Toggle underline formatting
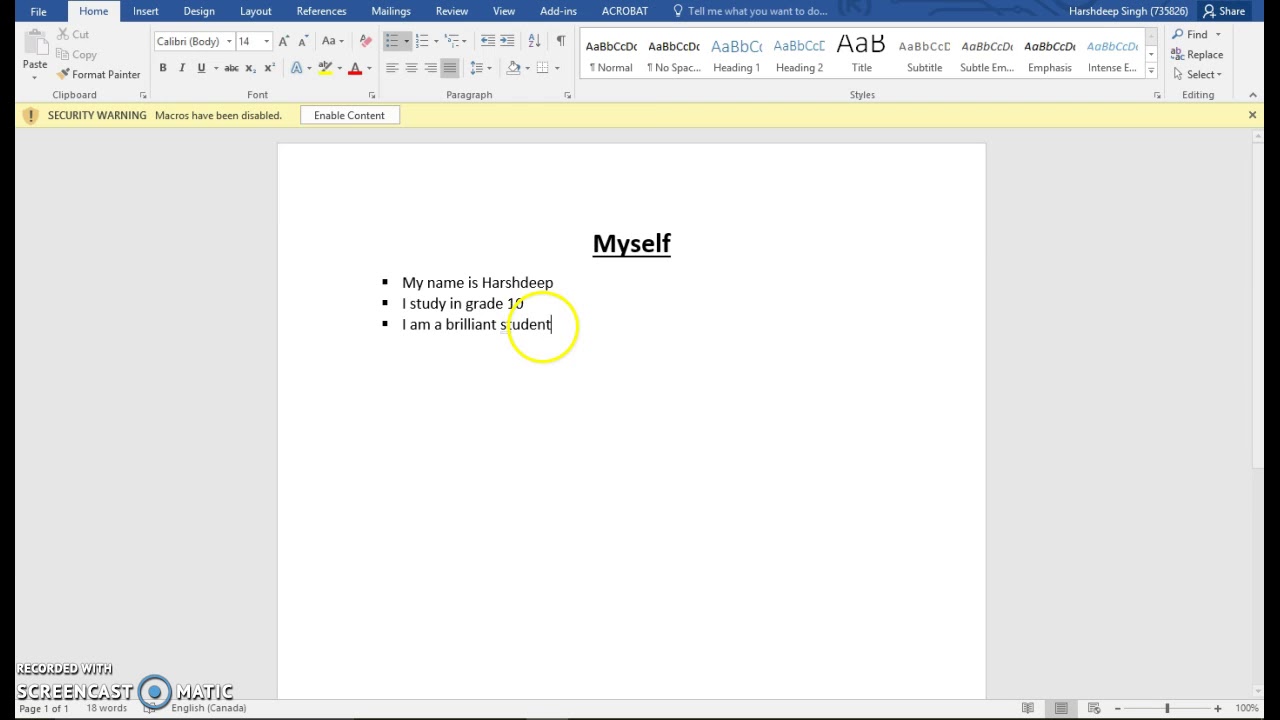Image resolution: width=1280 pixels, height=720 pixels. coord(201,68)
